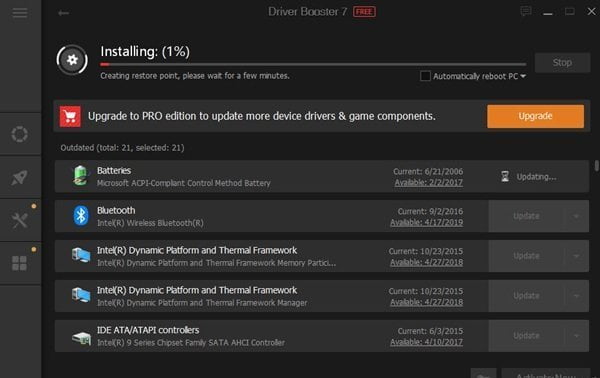Click the red shopping cart icon
The height and width of the screenshot is (378, 600).
point(70,116)
